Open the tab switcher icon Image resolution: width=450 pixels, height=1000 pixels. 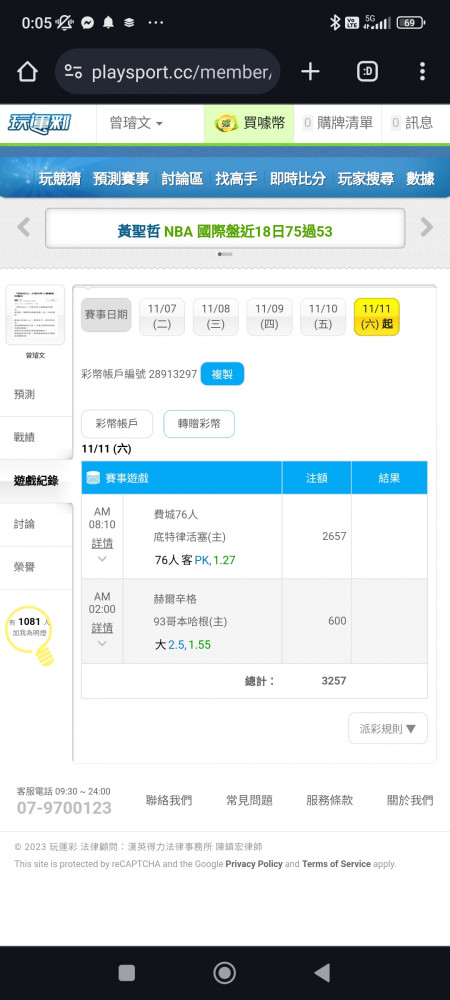pyautogui.click(x=367, y=71)
